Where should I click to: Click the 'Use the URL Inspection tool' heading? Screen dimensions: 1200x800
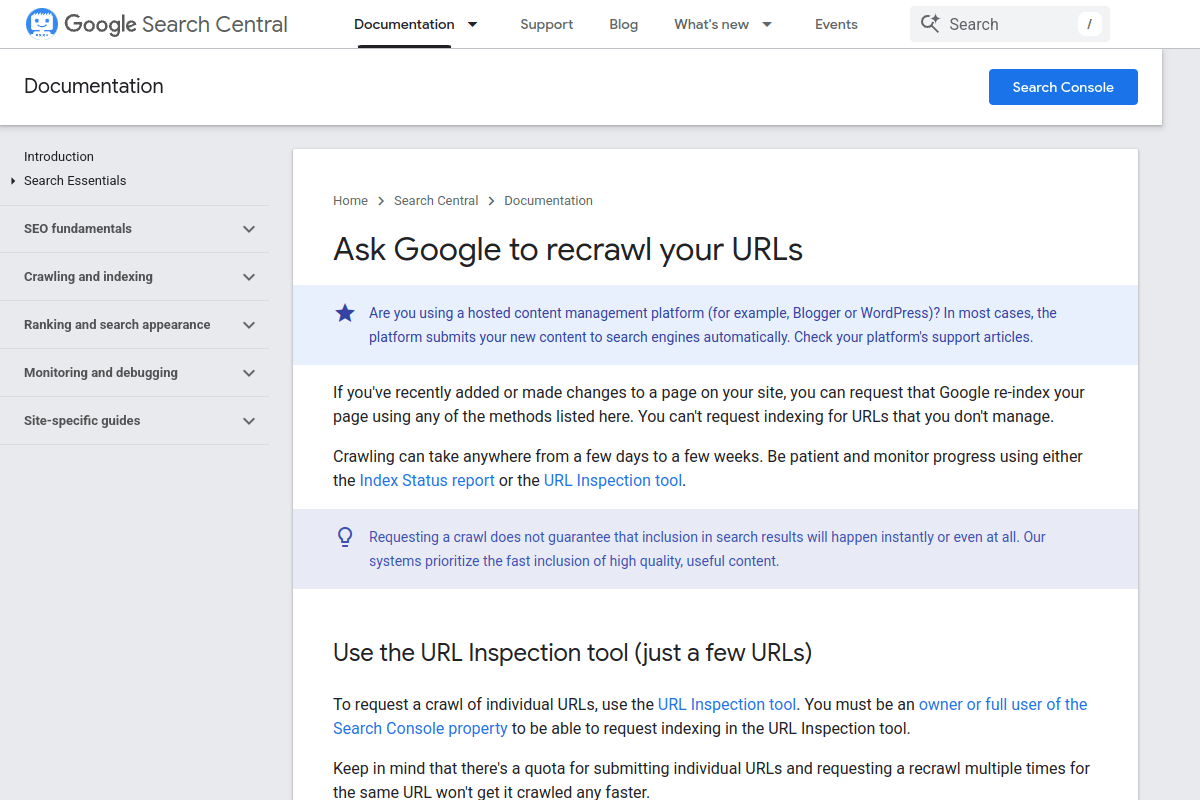pyautogui.click(x=572, y=653)
